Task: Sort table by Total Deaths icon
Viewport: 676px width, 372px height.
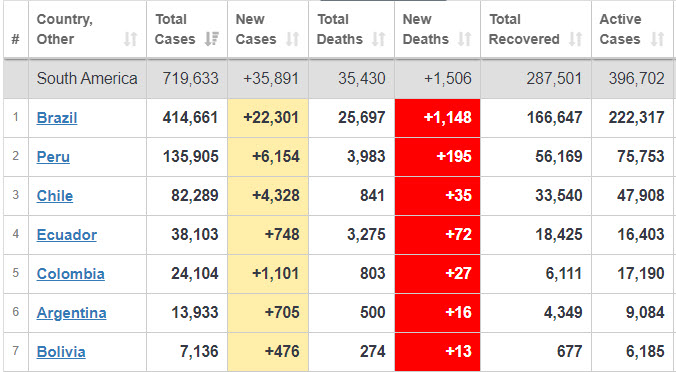Action: pyautogui.click(x=379, y=39)
